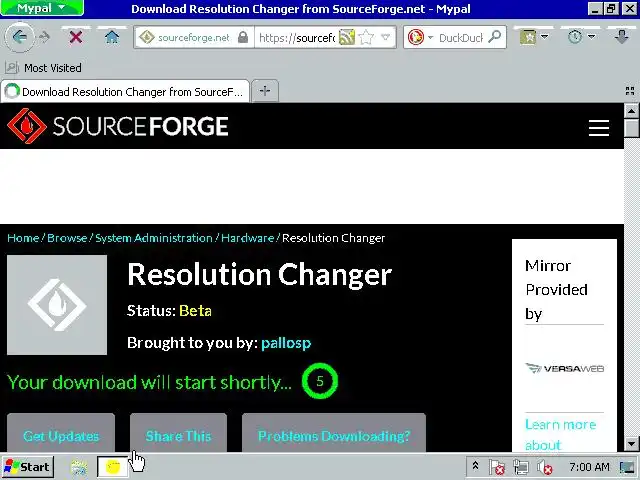Viewport: 640px width, 480px height.
Task: Expand the history button dropdown arrow
Action: 591,37
